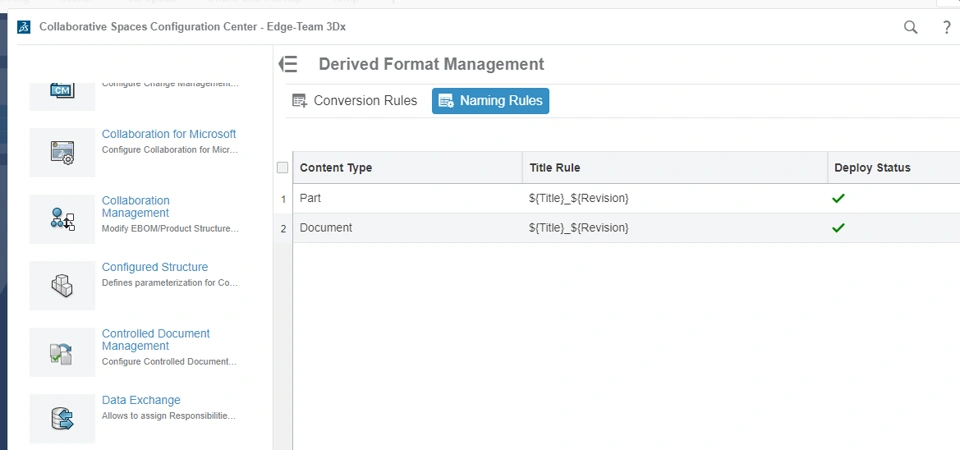Open the help question mark icon

[x=947, y=28]
